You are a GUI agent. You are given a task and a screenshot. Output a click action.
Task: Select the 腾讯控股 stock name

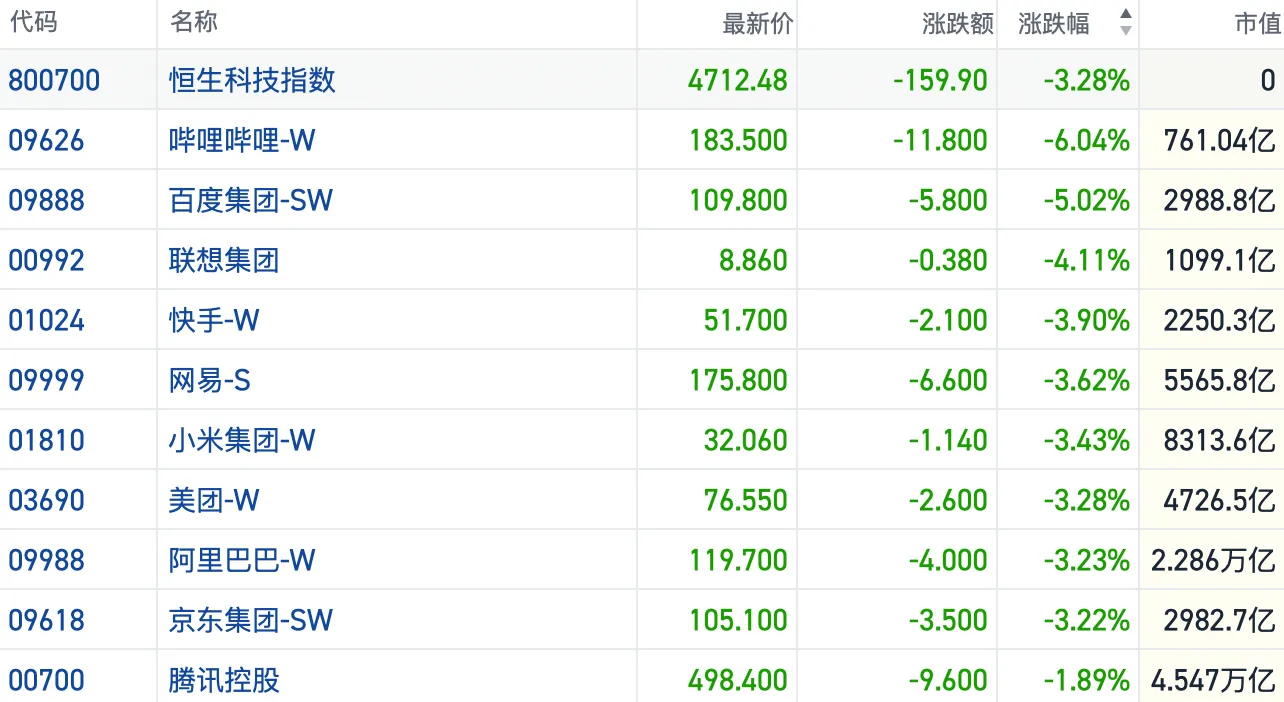224,680
